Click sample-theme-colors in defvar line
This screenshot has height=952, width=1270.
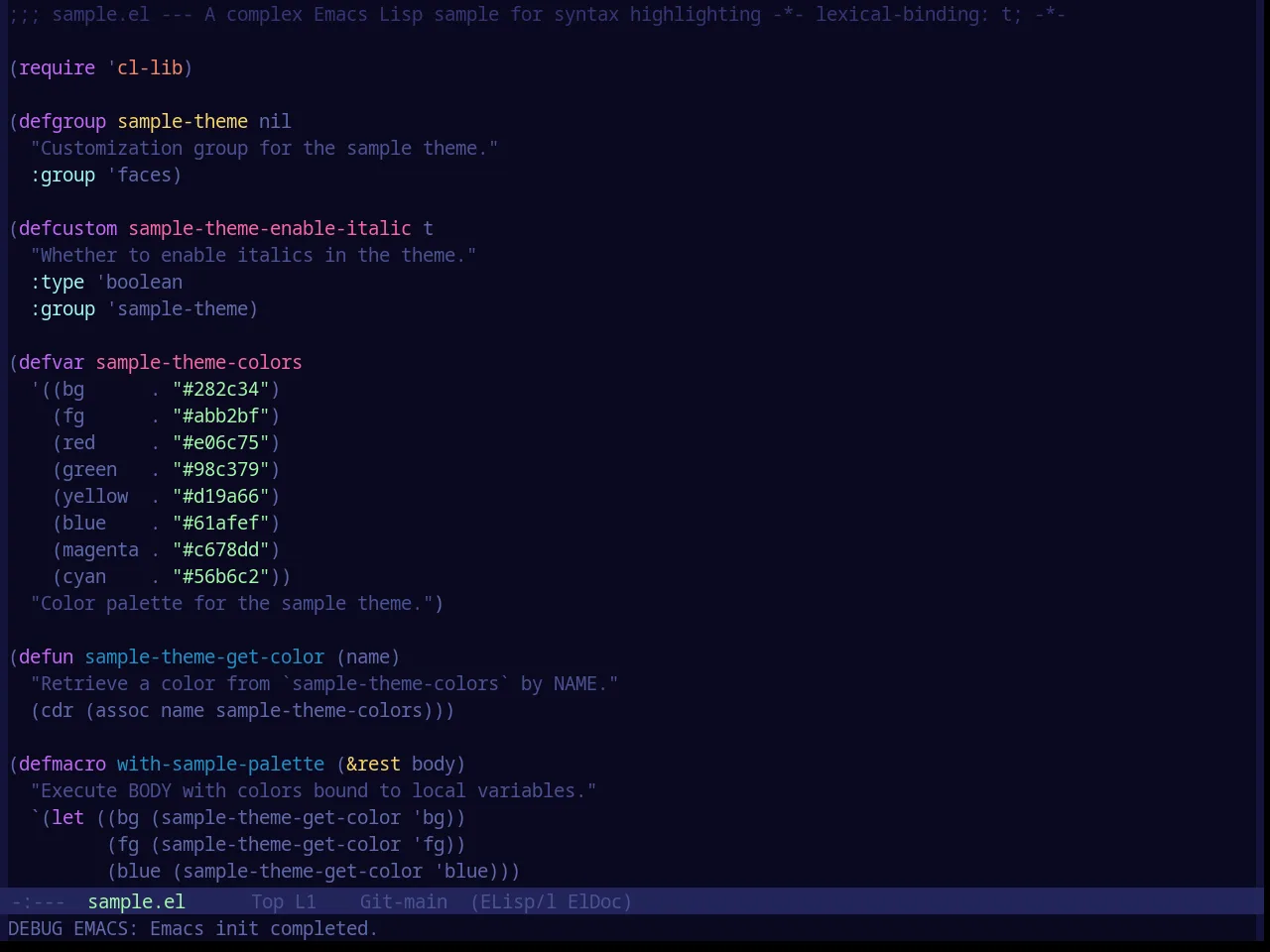pyautogui.click(x=198, y=362)
